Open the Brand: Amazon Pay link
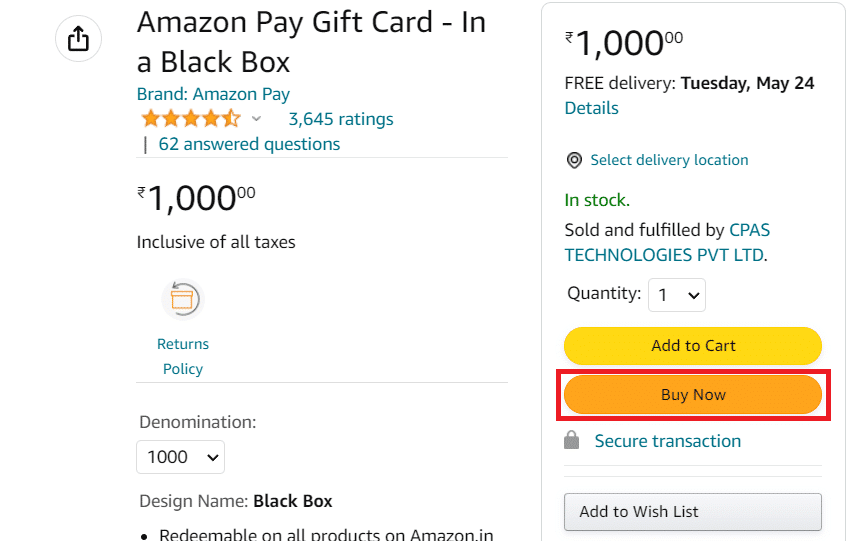 coord(213,94)
